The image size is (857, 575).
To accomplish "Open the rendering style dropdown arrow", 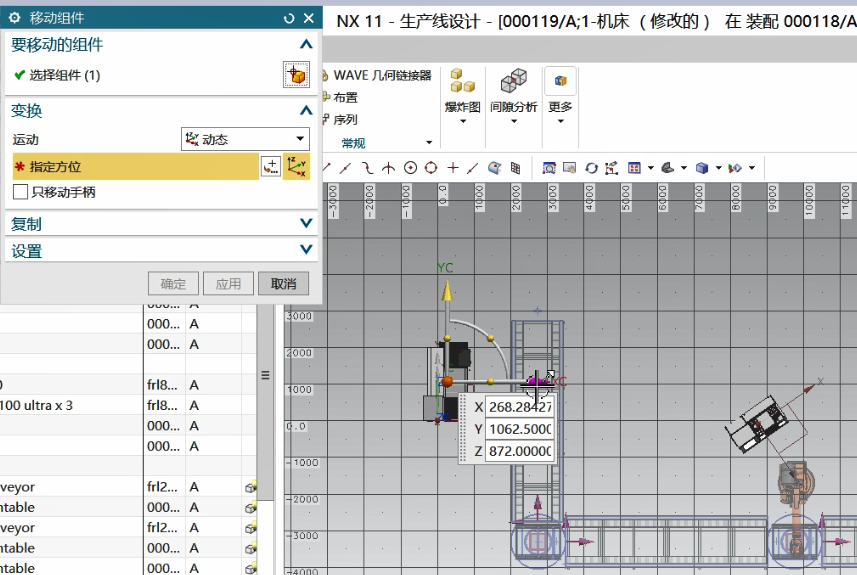I will 719,168.
